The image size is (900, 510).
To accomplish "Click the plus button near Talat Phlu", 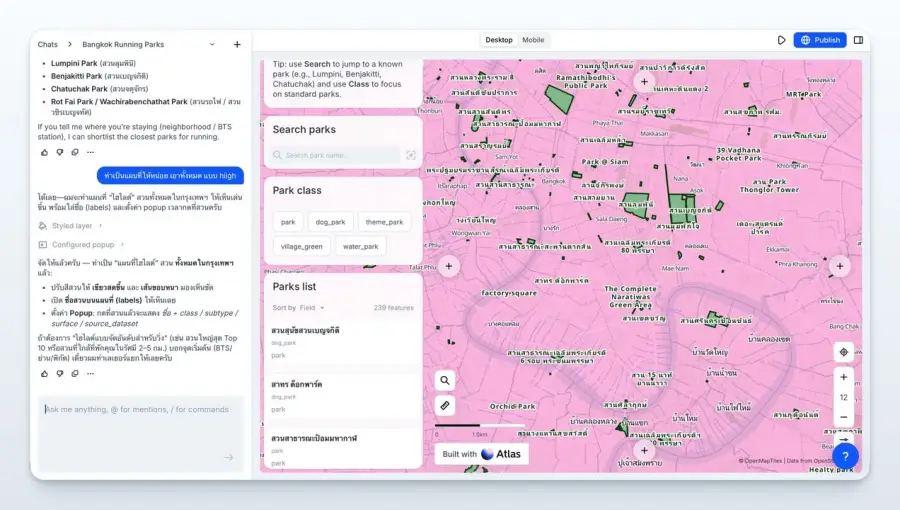I will tap(449, 266).
